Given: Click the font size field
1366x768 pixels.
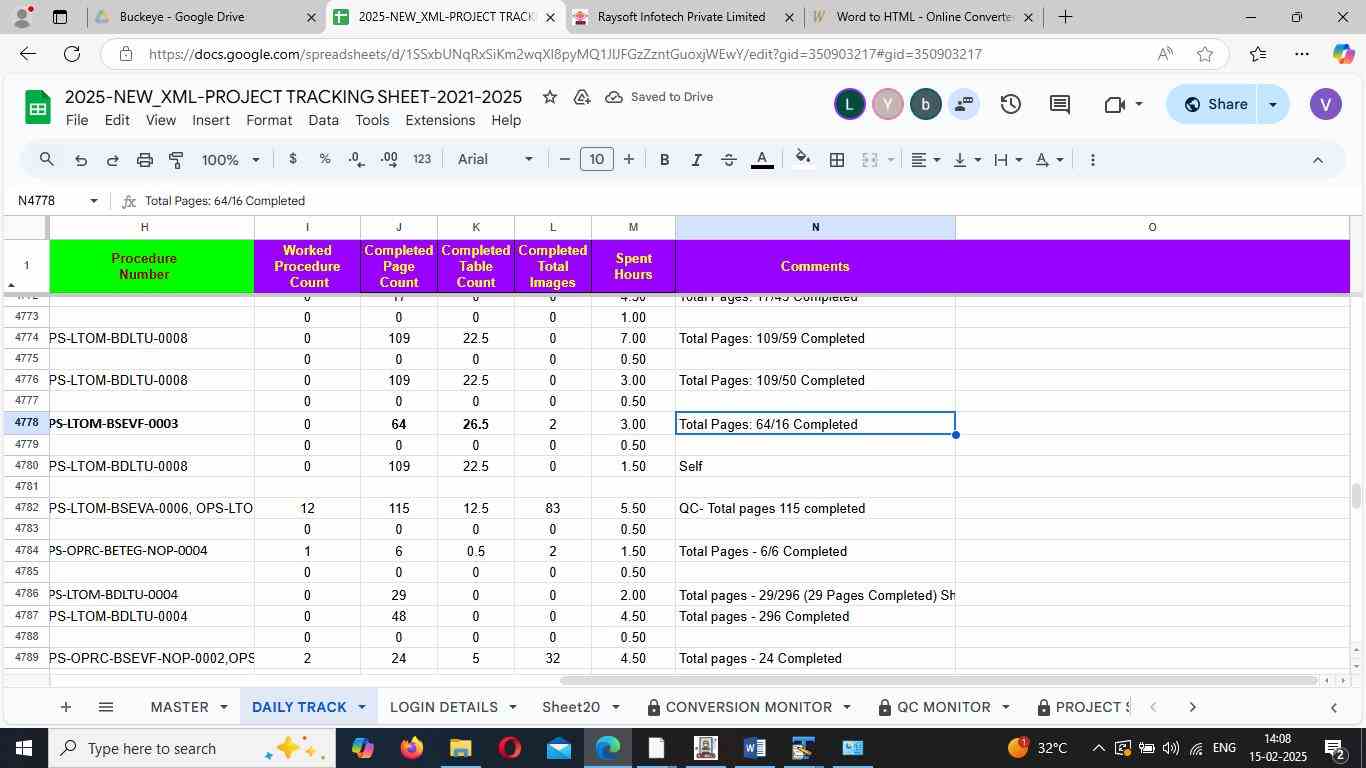Looking at the screenshot, I should (x=597, y=160).
